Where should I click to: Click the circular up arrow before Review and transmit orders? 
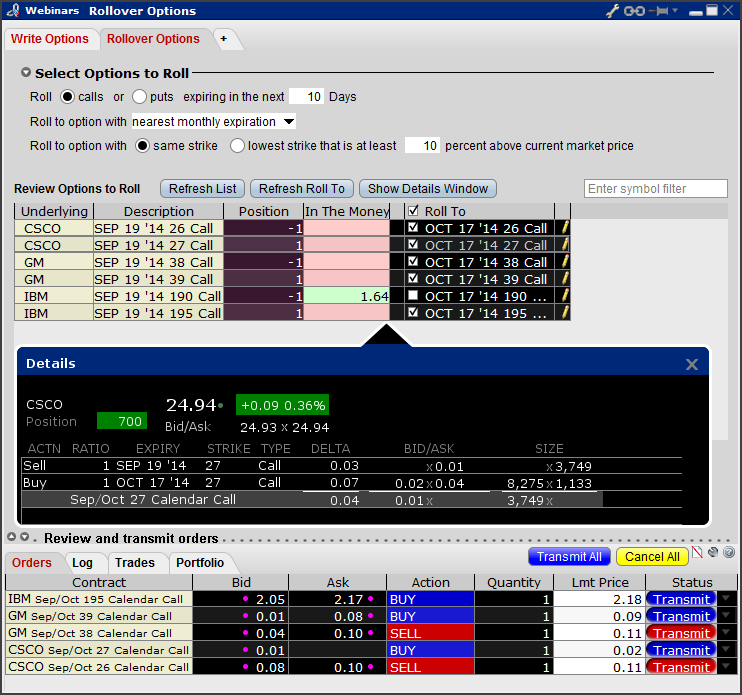click(x=12, y=537)
